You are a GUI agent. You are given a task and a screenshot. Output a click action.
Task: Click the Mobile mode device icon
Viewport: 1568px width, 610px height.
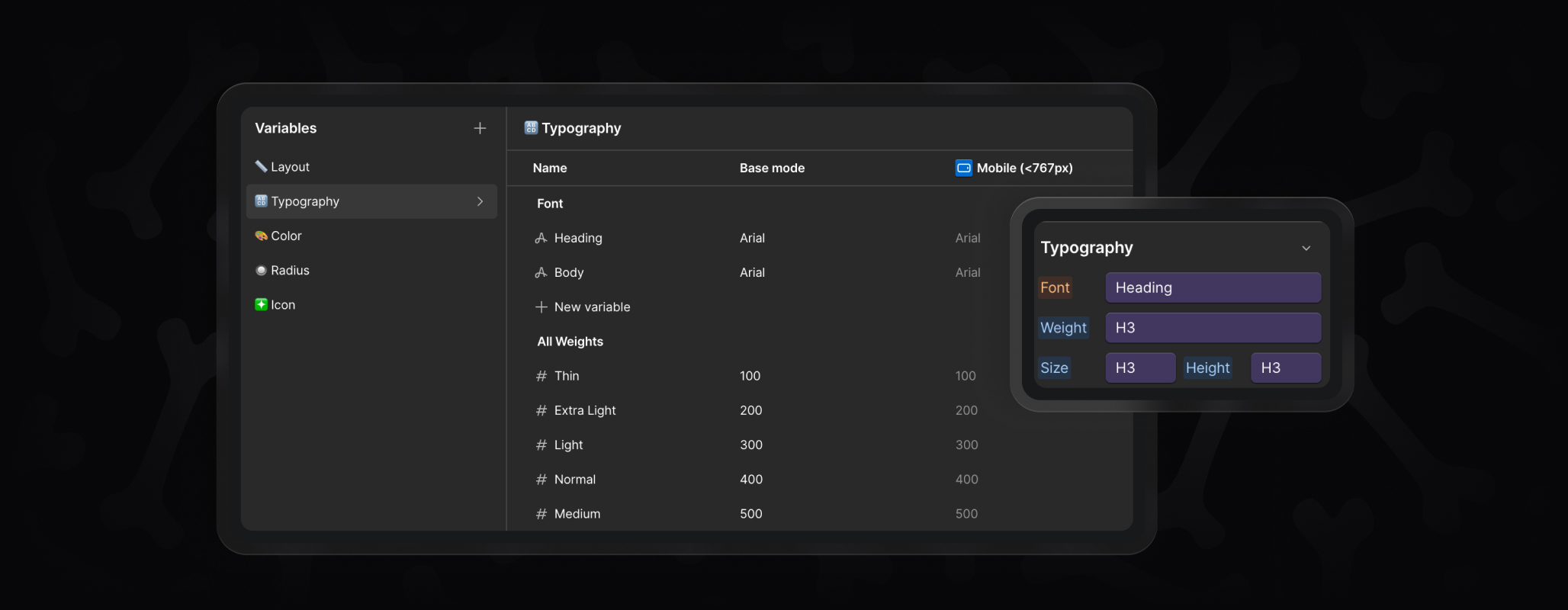(x=964, y=168)
